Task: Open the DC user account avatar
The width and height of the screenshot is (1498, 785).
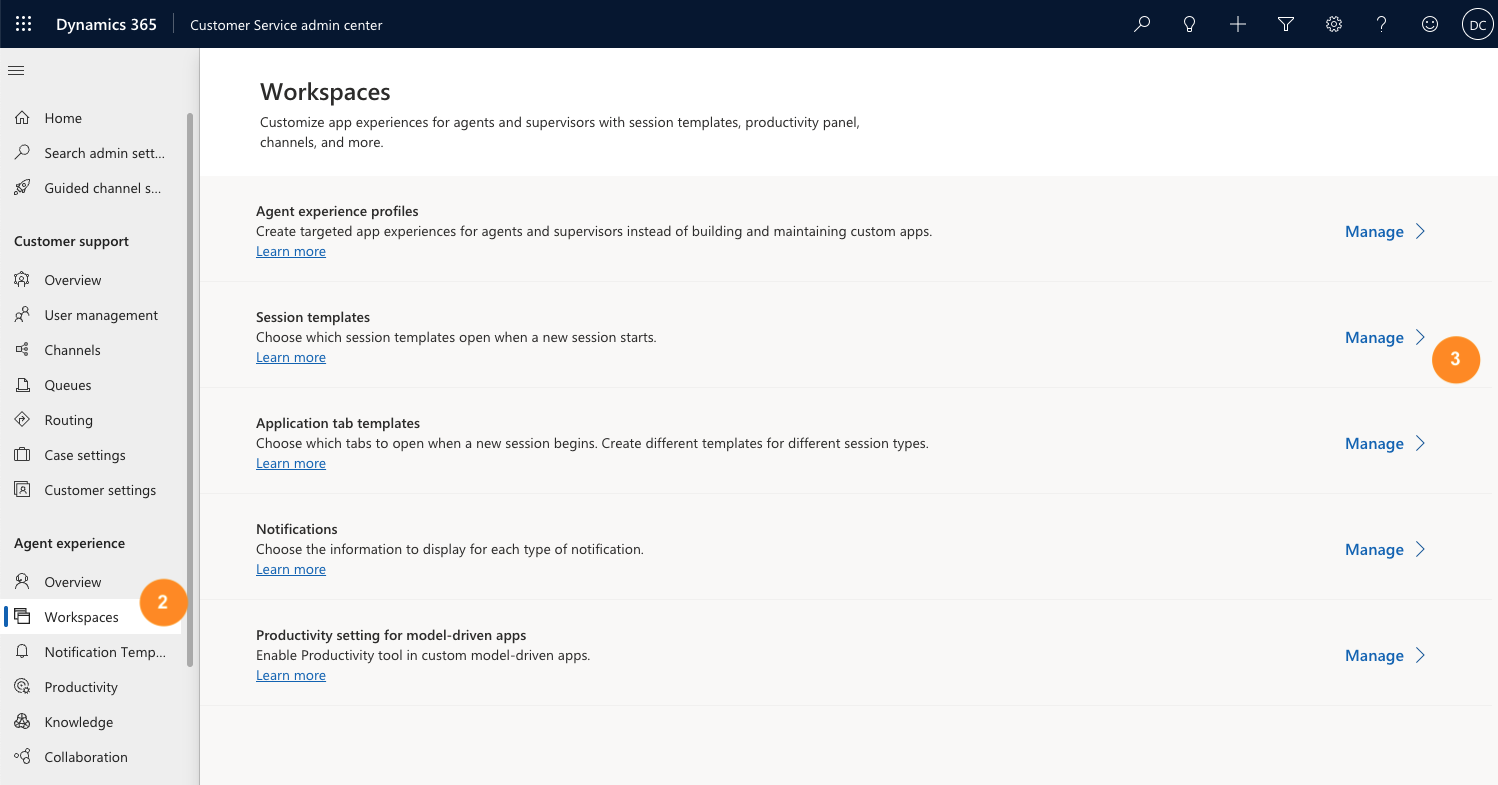Action: [1477, 24]
